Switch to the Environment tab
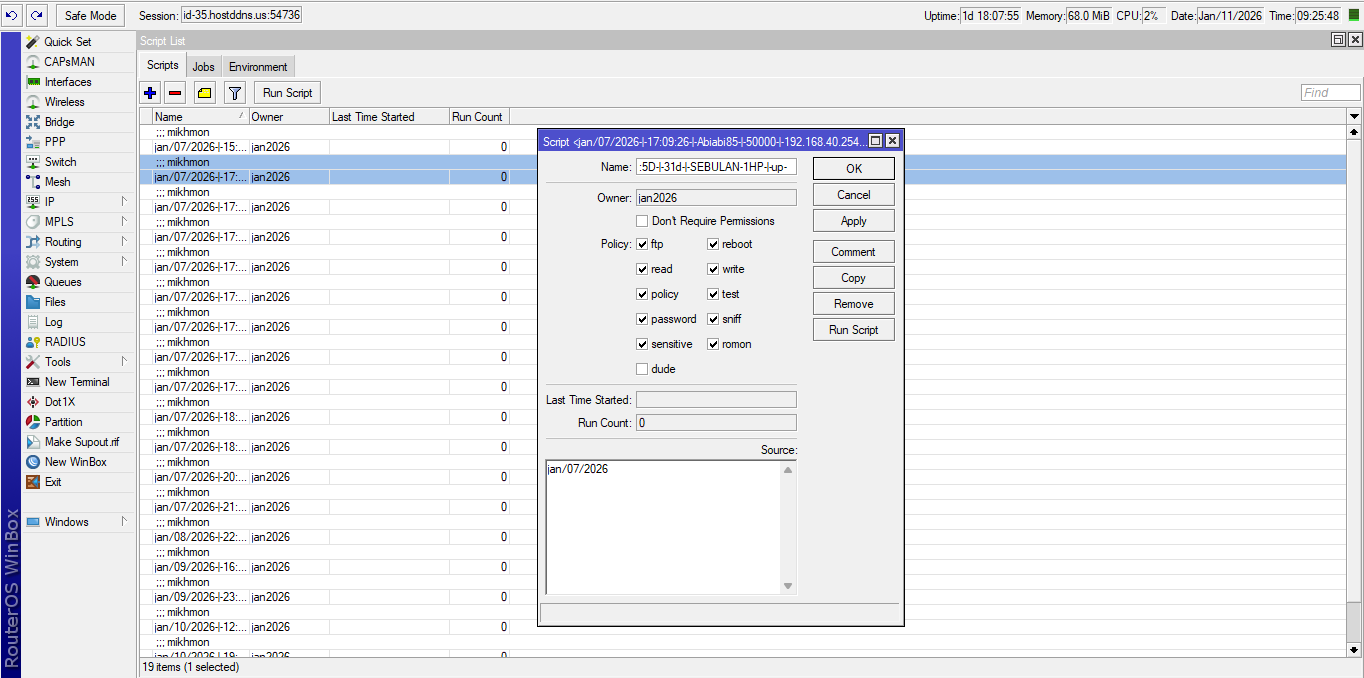This screenshot has width=1364, height=678. (x=257, y=67)
